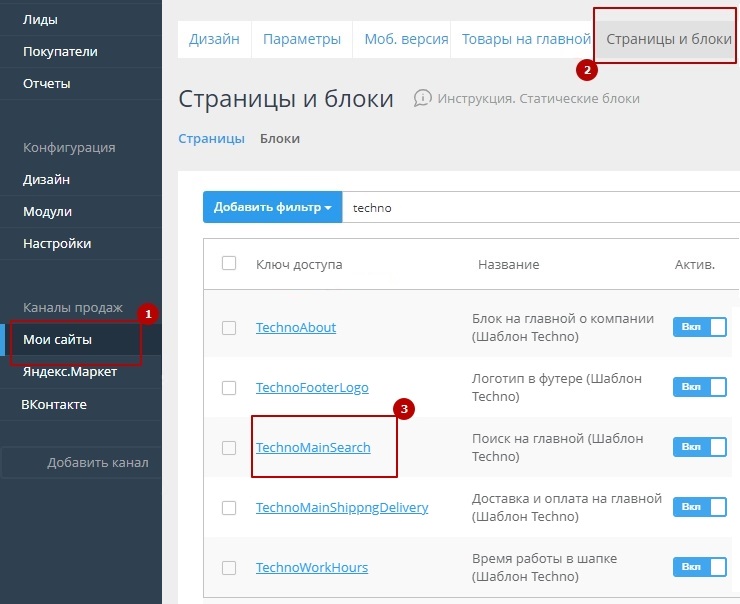
Task: Click the info icon beside Инструкция
Action: (x=422, y=98)
